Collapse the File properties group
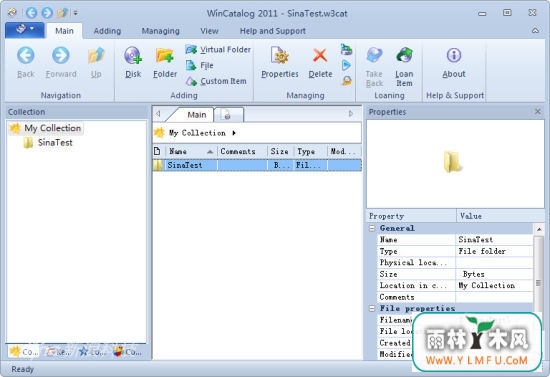 coord(372,308)
